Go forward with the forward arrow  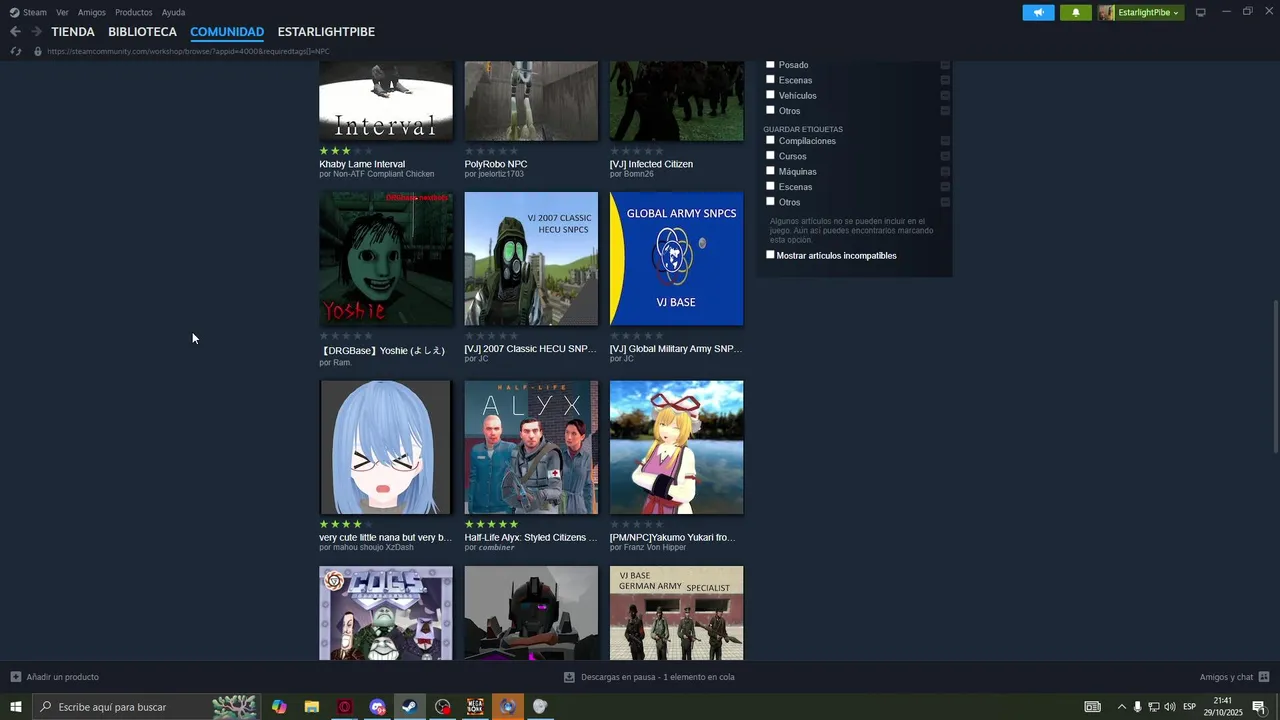[36, 32]
